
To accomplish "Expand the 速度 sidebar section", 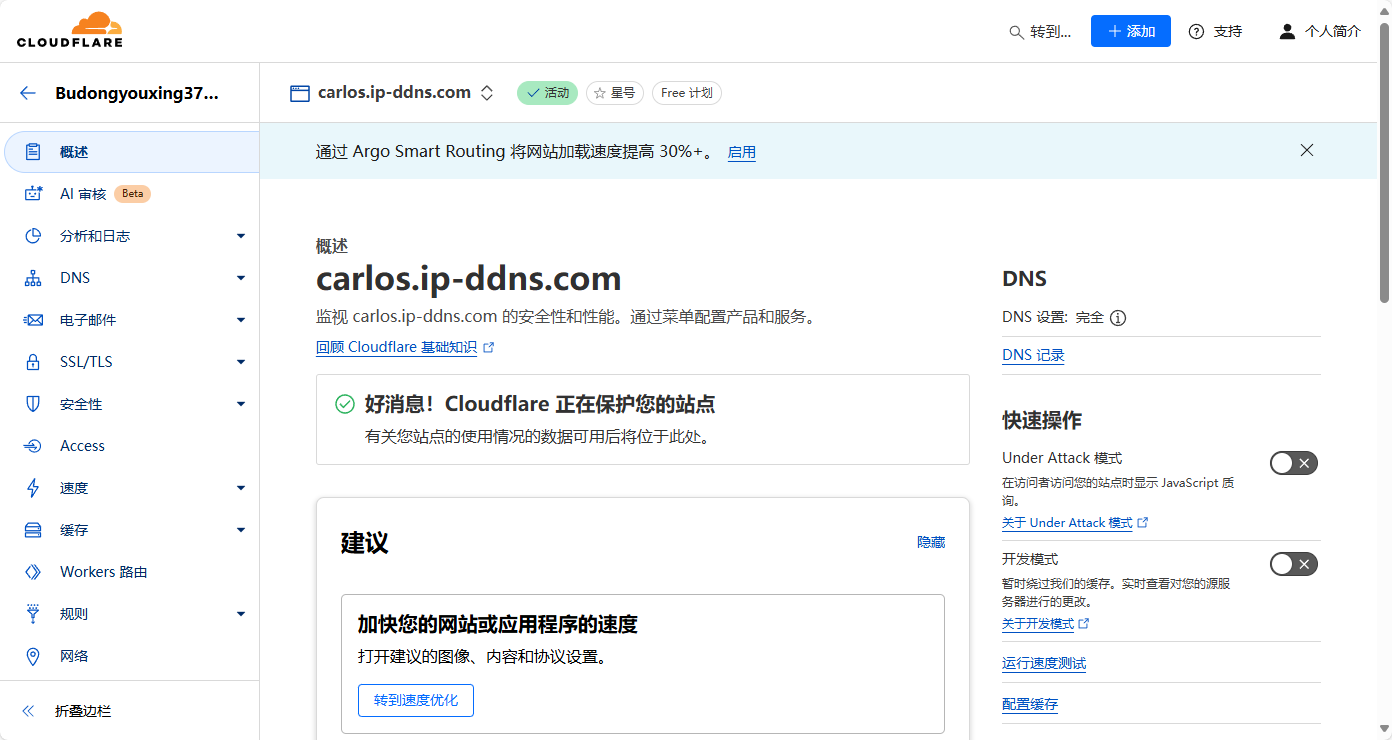I will click(x=241, y=488).
